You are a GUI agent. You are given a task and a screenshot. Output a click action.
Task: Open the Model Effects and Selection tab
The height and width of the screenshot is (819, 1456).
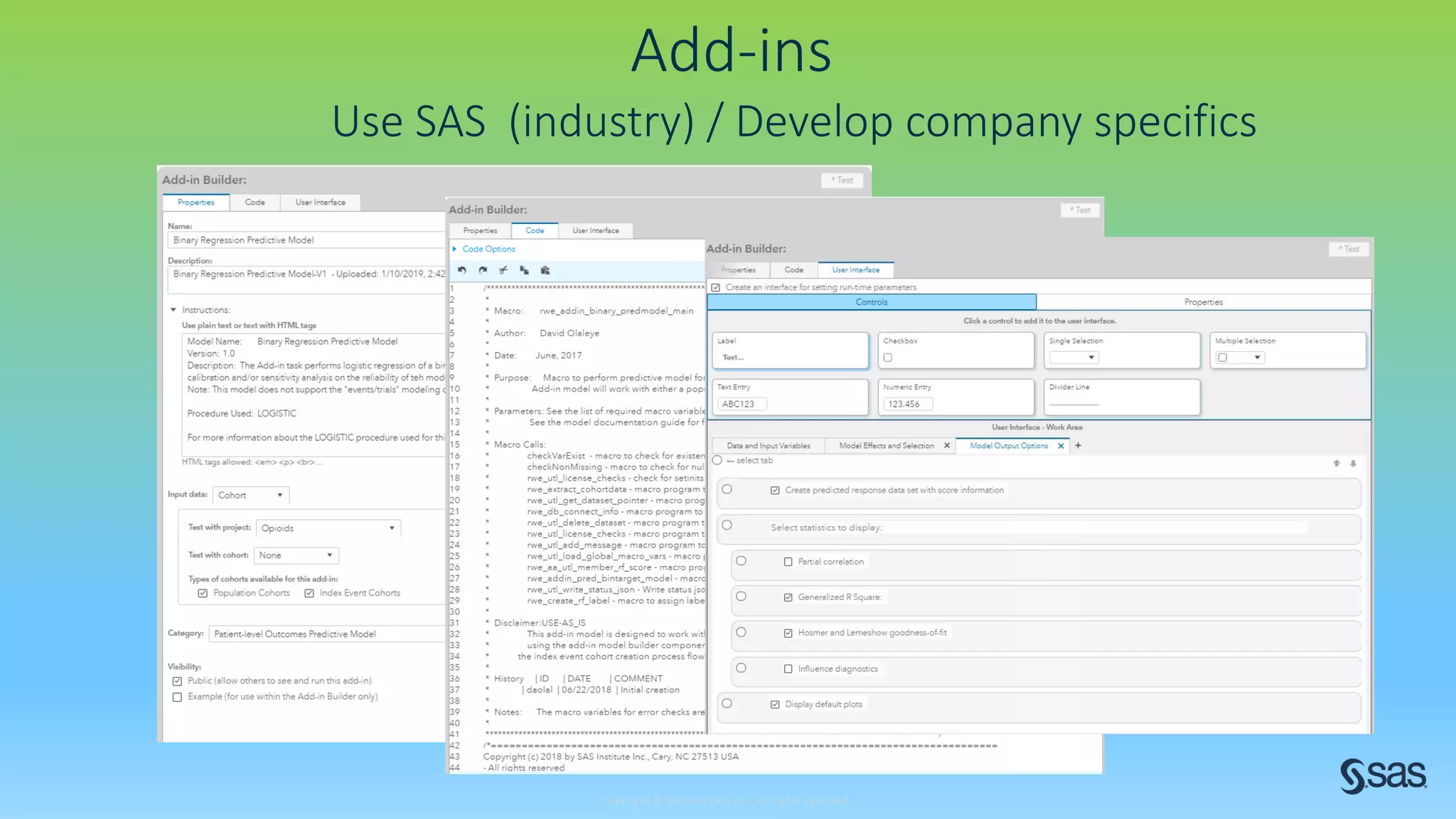click(887, 446)
